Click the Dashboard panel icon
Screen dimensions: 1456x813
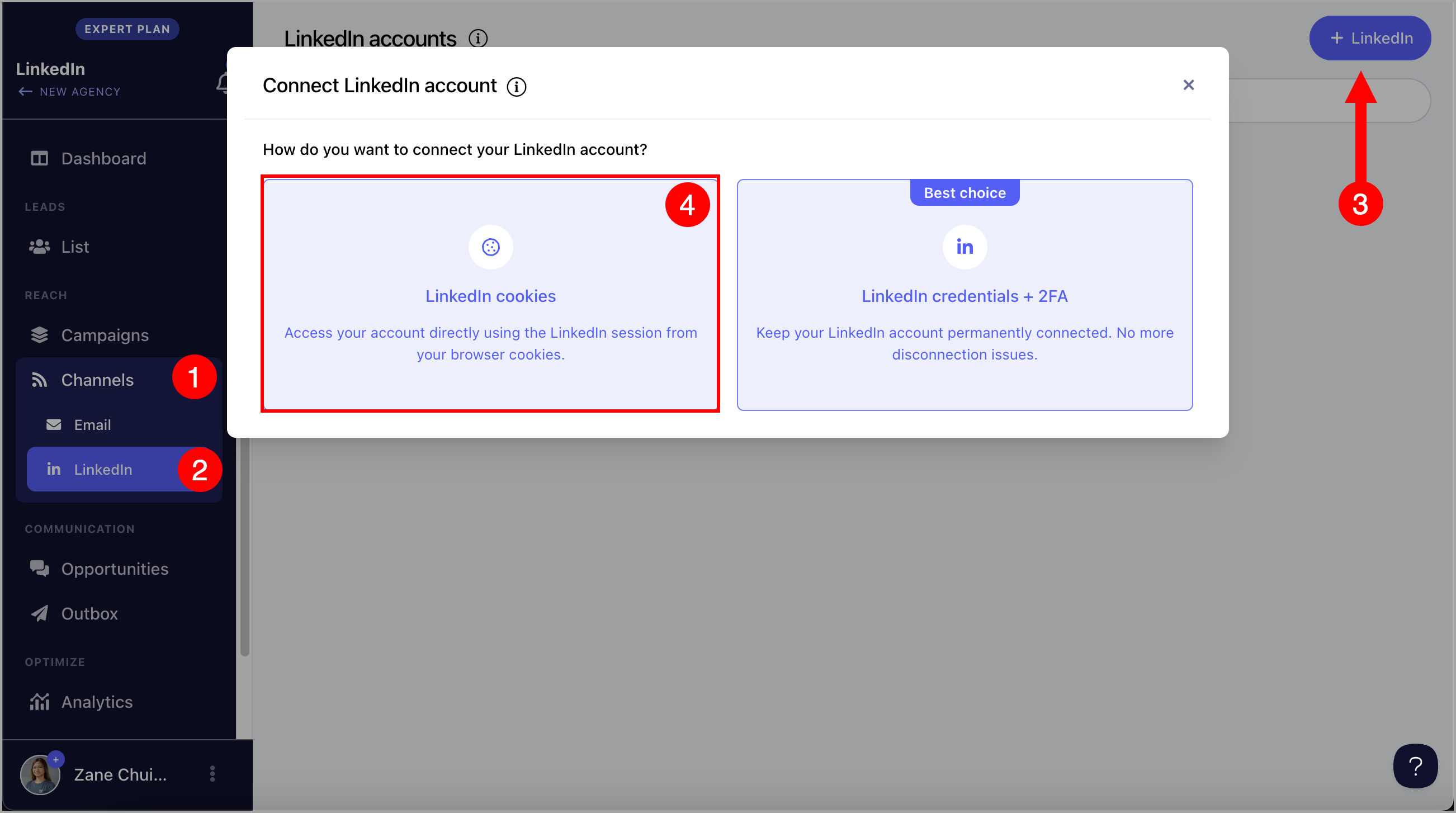40,158
